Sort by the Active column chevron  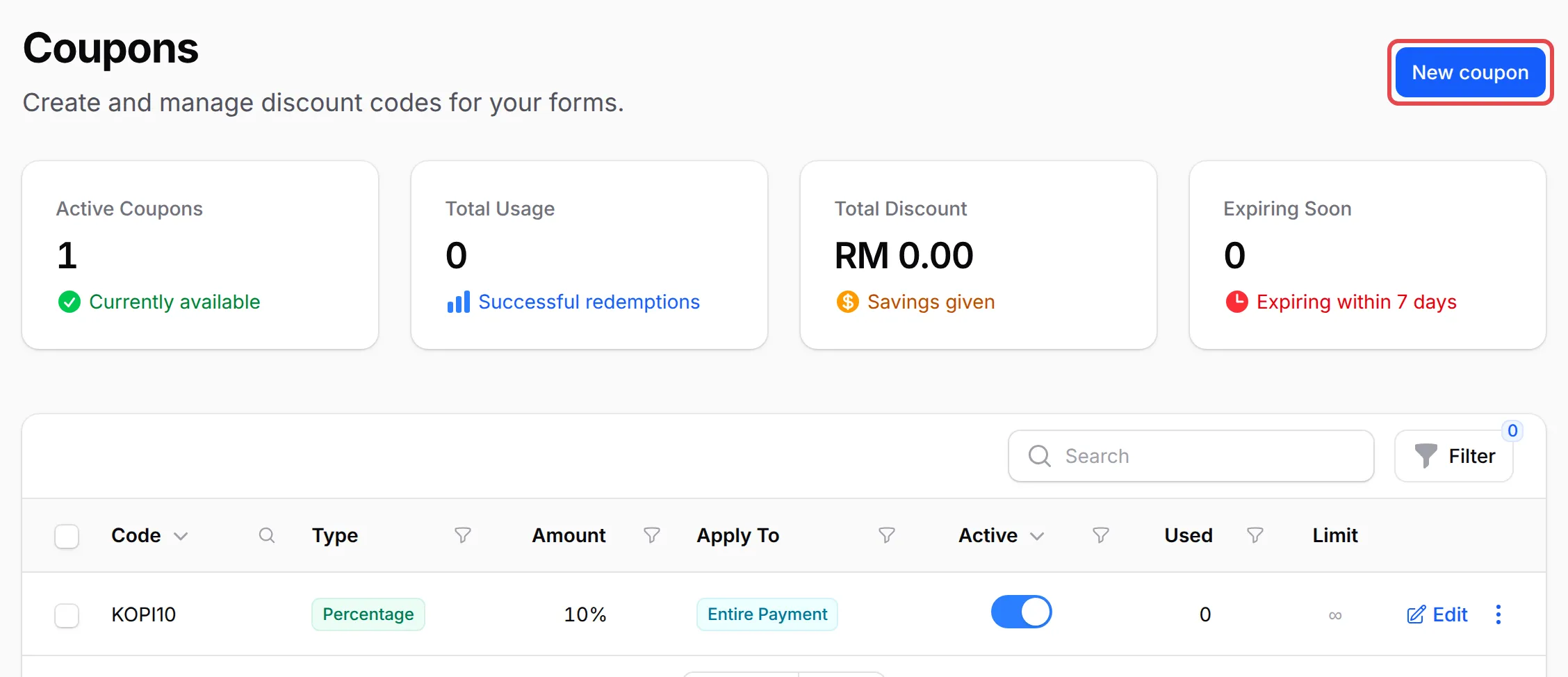[x=1037, y=536]
